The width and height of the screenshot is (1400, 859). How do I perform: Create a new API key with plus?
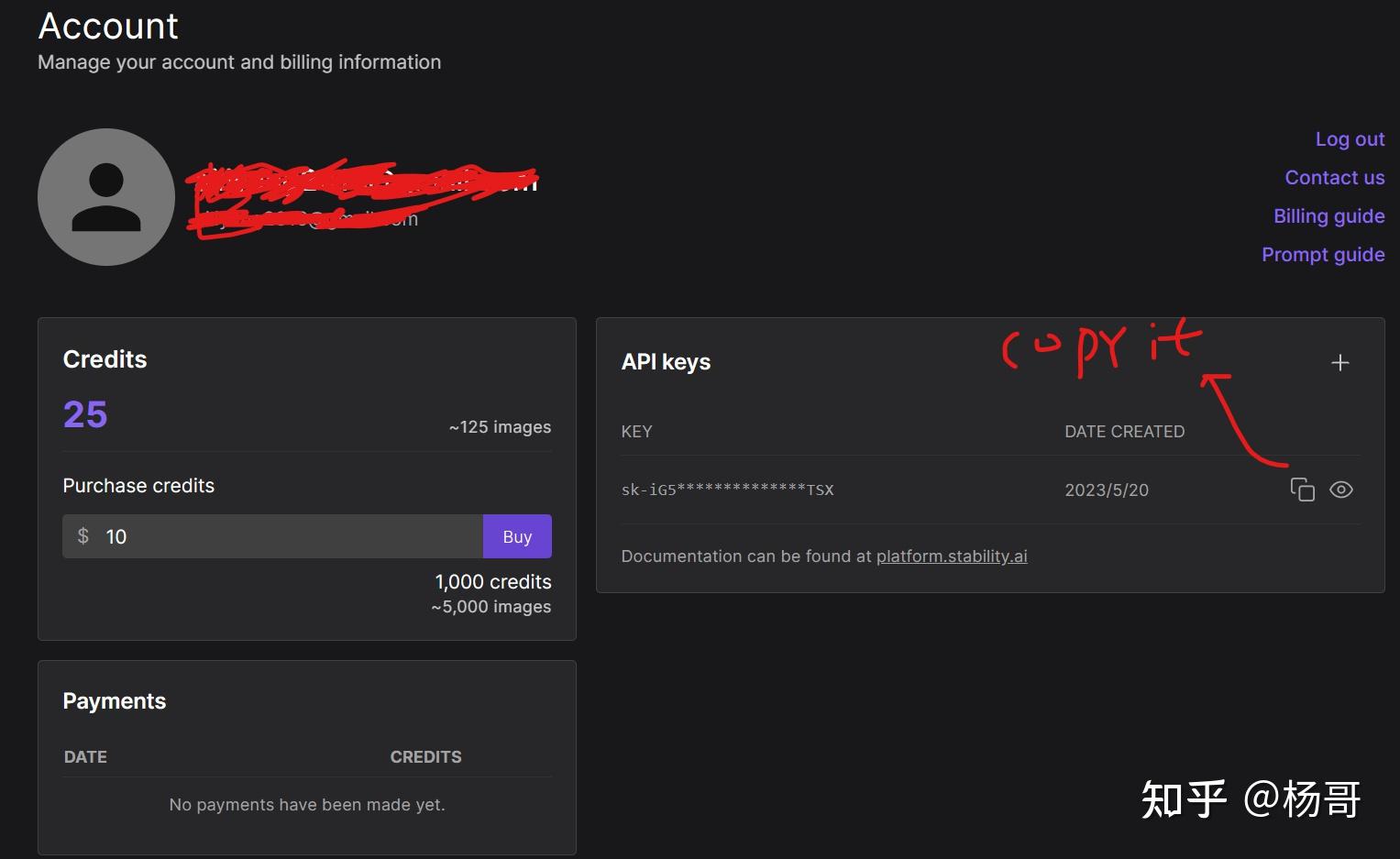[1339, 363]
